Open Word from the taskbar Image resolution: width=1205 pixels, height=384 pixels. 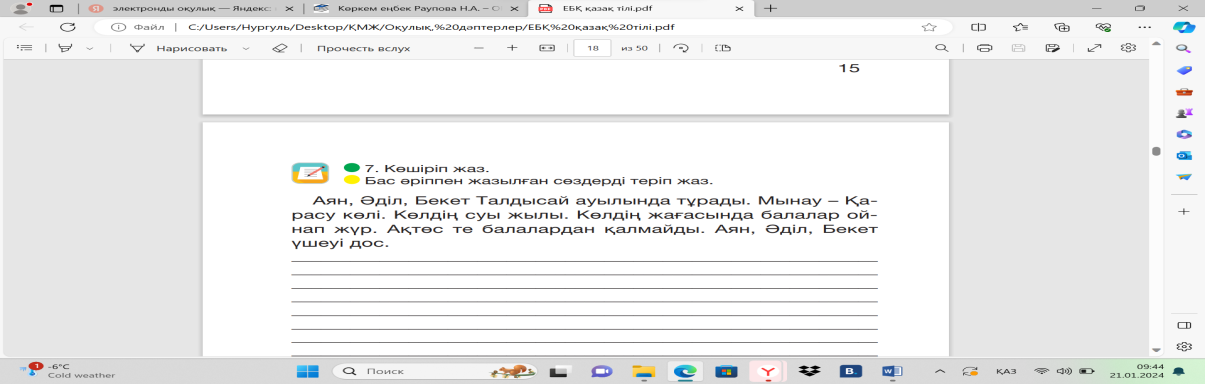892,371
